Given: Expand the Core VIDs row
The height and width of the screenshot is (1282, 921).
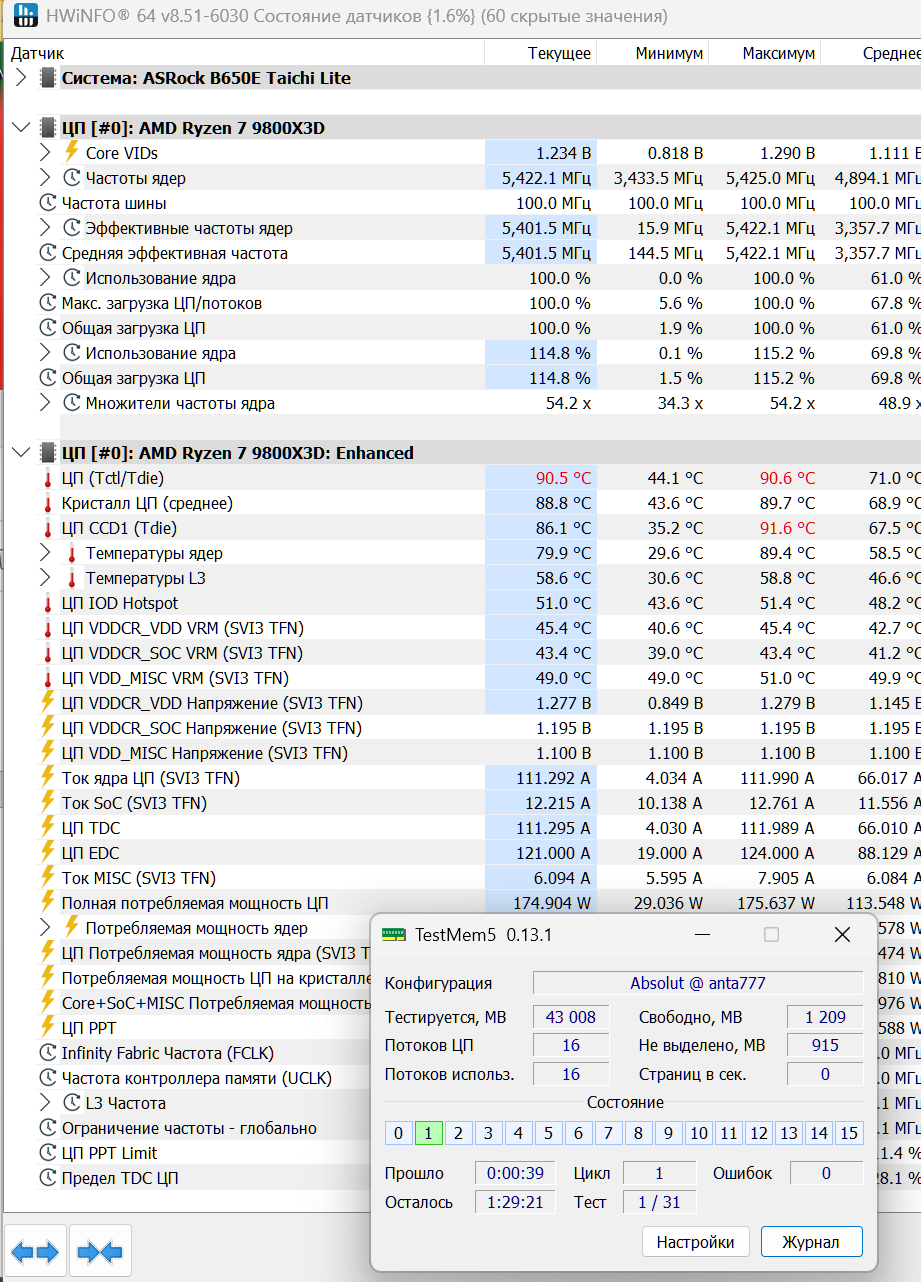Looking at the screenshot, I should tap(44, 153).
